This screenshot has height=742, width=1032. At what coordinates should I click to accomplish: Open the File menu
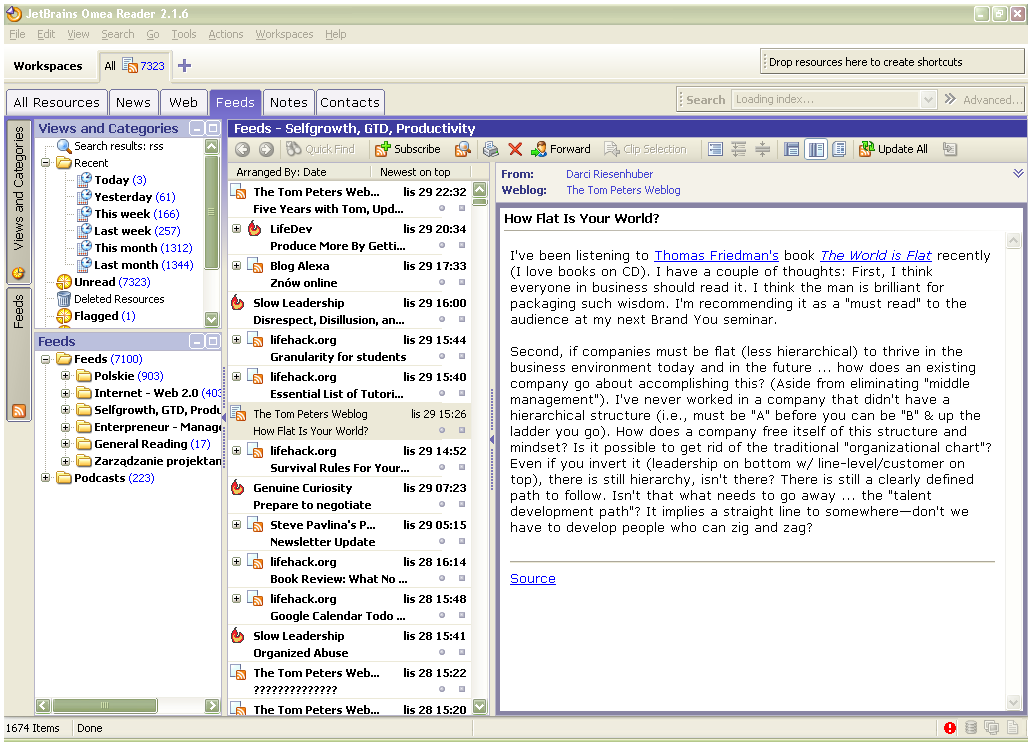click(x=17, y=34)
